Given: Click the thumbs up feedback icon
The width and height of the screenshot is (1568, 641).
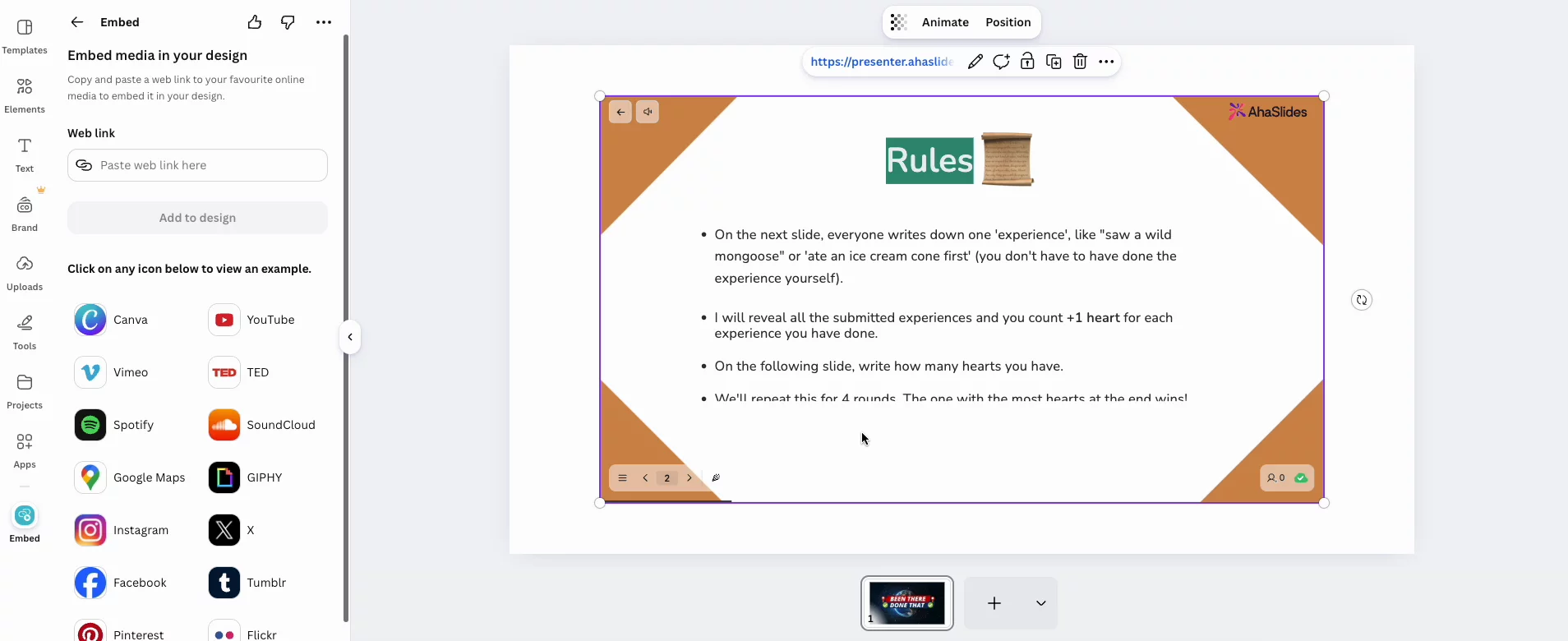Looking at the screenshot, I should [255, 22].
